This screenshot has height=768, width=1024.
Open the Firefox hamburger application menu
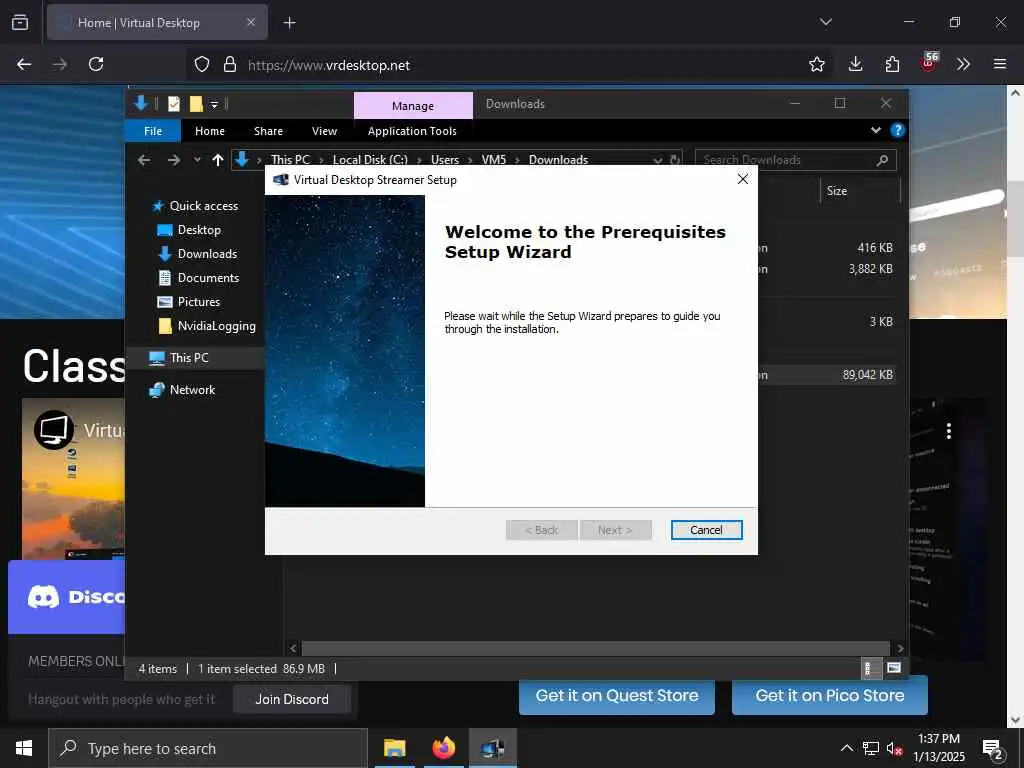click(1000, 64)
